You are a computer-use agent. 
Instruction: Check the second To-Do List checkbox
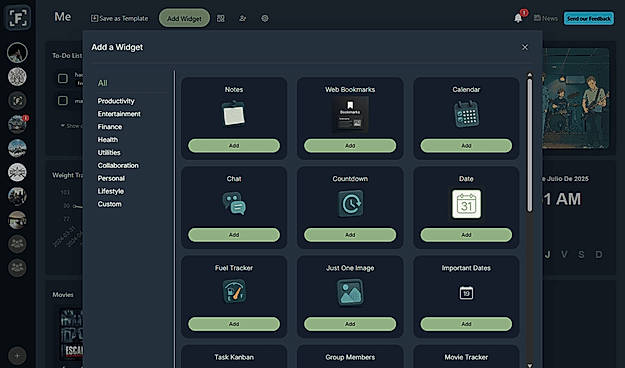63,100
